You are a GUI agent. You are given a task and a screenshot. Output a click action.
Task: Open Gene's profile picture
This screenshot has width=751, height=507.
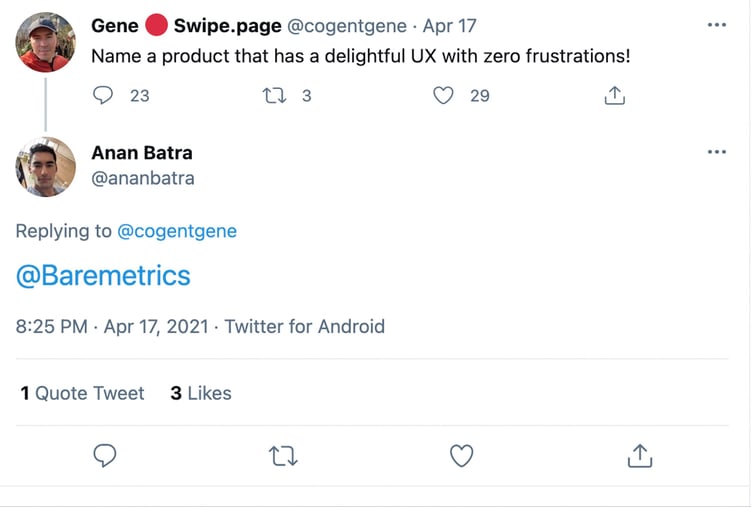click(46, 42)
